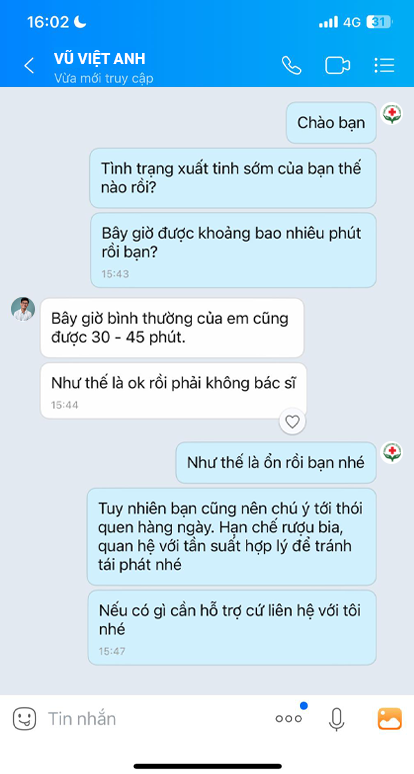Start a voice call with Vũ Việt Anh
Image resolution: width=414 pixels, height=774 pixels.
click(291, 65)
